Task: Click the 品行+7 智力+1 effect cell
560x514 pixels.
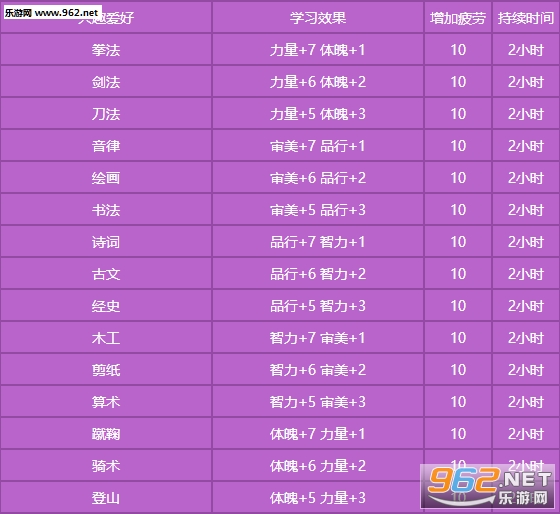Action: [x=318, y=241]
